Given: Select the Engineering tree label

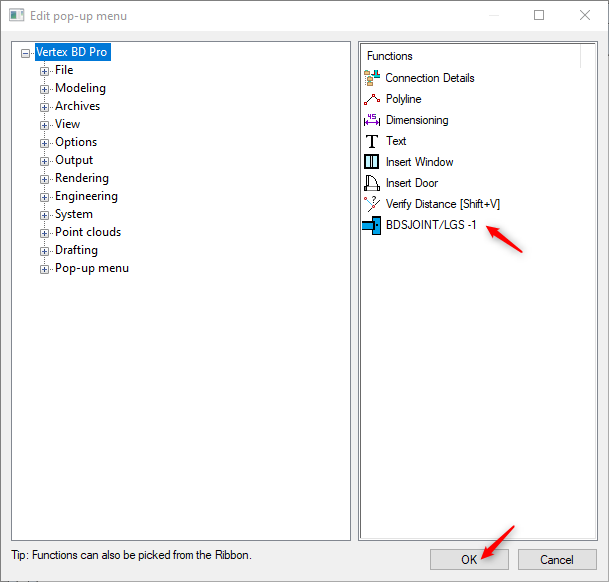Looking at the screenshot, I should pyautogui.click(x=86, y=196).
